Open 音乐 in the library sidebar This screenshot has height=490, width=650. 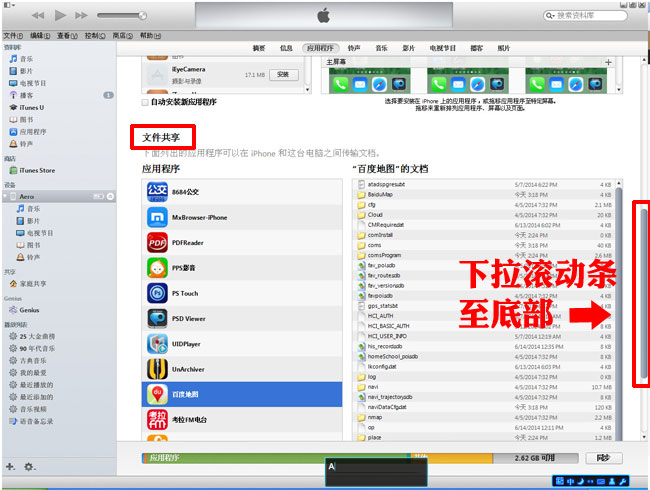[x=22, y=59]
